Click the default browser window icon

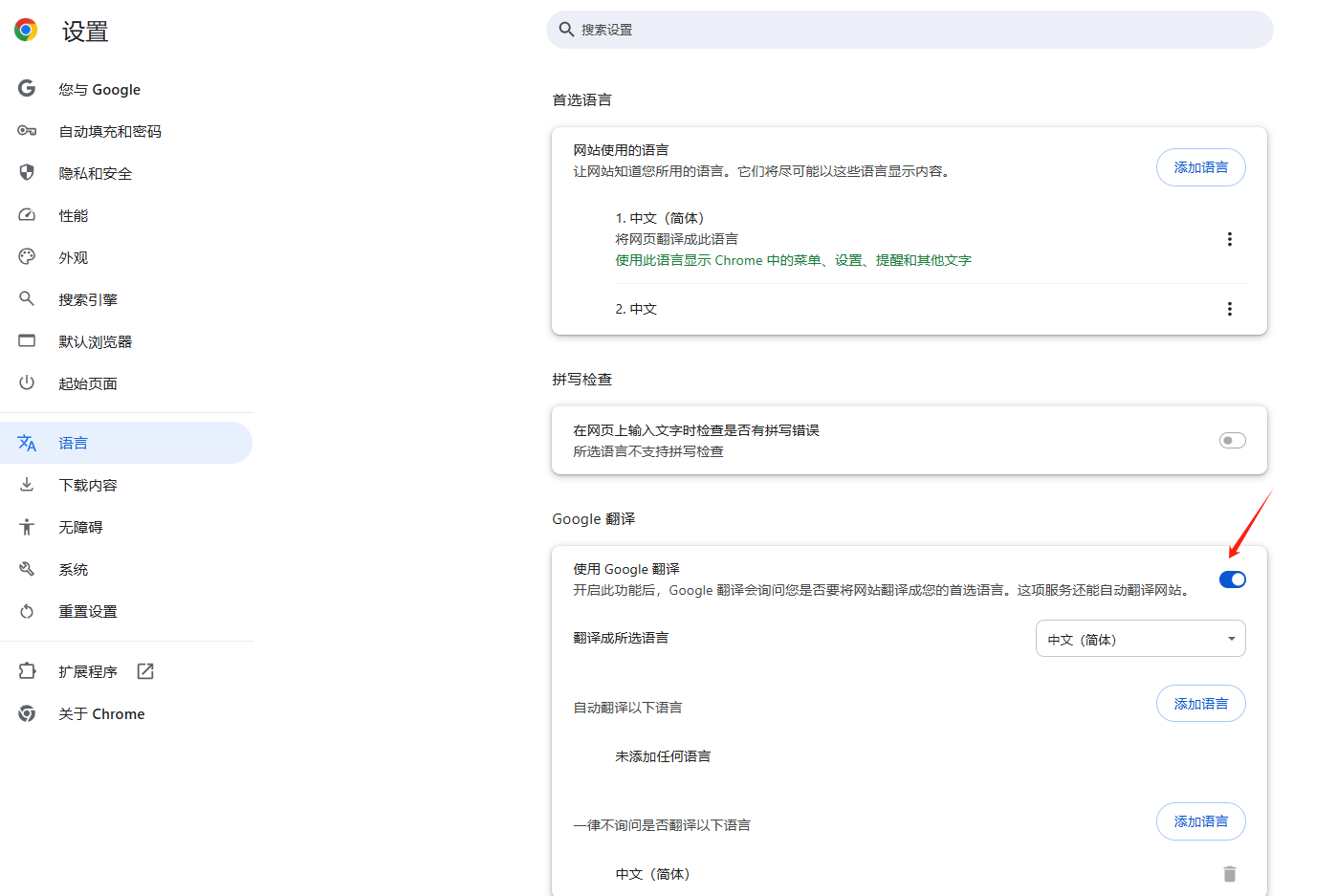tap(27, 341)
